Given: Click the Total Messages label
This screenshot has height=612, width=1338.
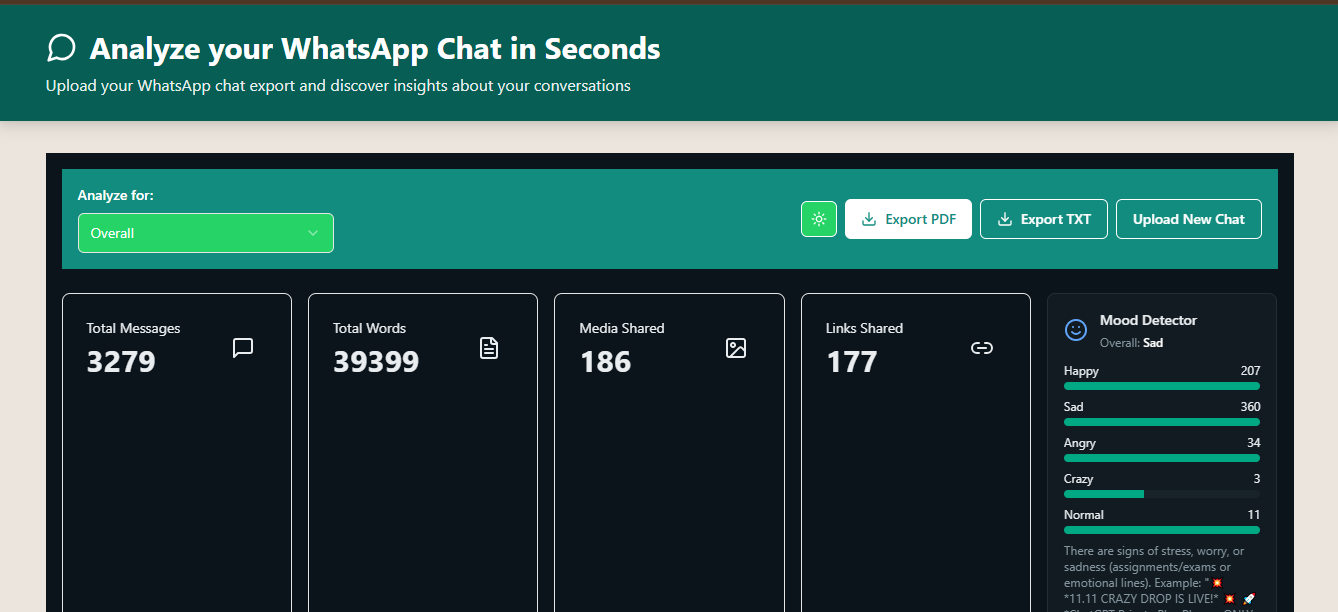Looking at the screenshot, I should (133, 328).
